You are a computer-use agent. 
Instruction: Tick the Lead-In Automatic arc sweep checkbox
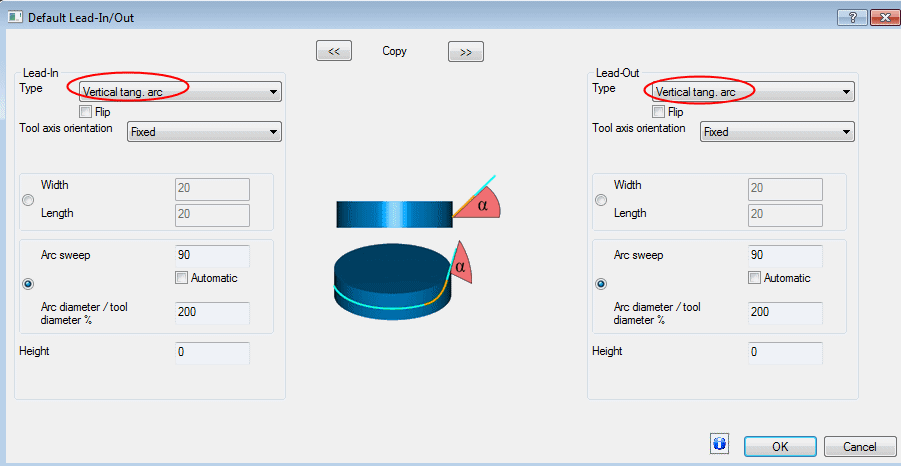(182, 278)
